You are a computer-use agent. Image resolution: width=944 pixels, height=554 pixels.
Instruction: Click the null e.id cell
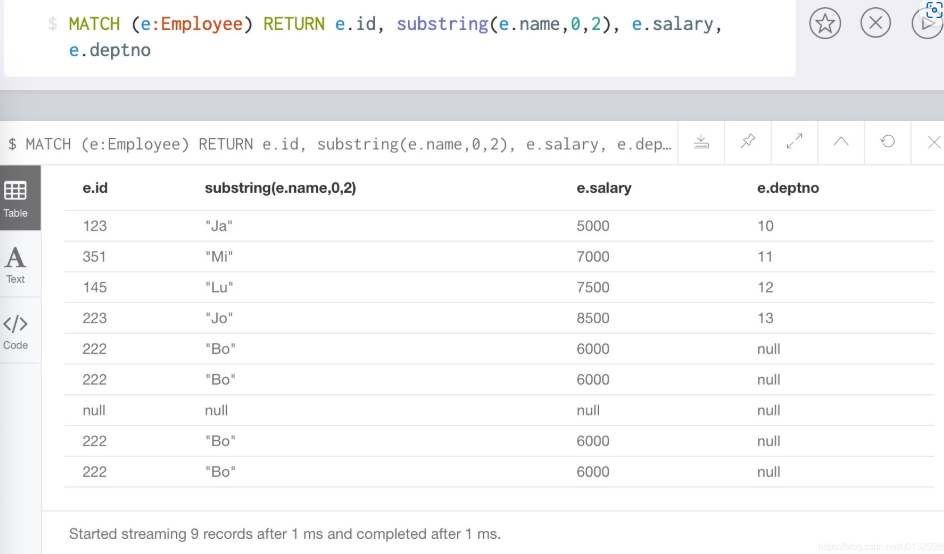pyautogui.click(x=94, y=410)
